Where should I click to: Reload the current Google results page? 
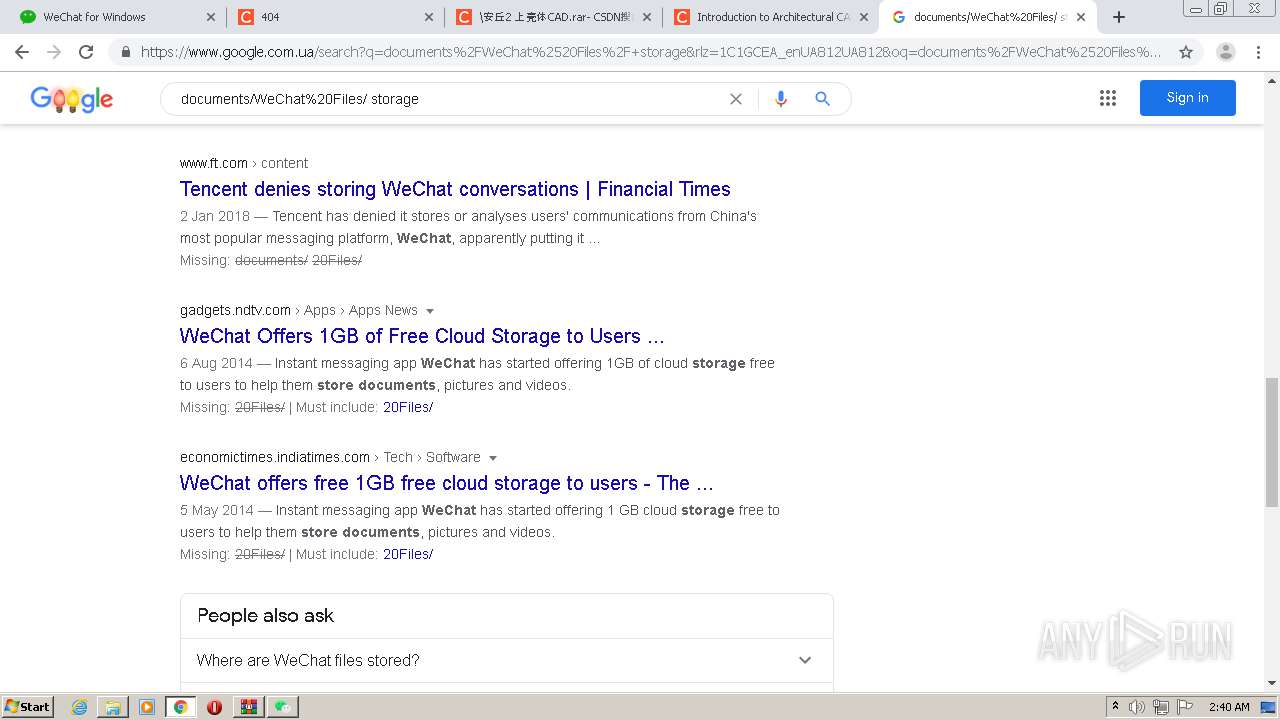point(86,52)
